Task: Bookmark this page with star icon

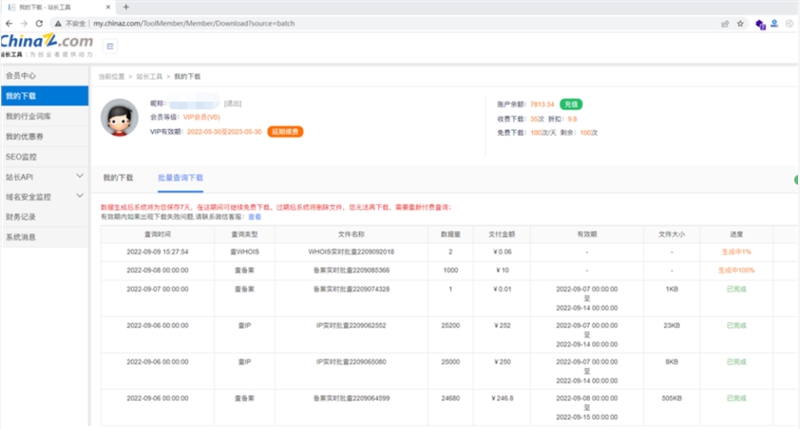Action: pyautogui.click(x=740, y=23)
